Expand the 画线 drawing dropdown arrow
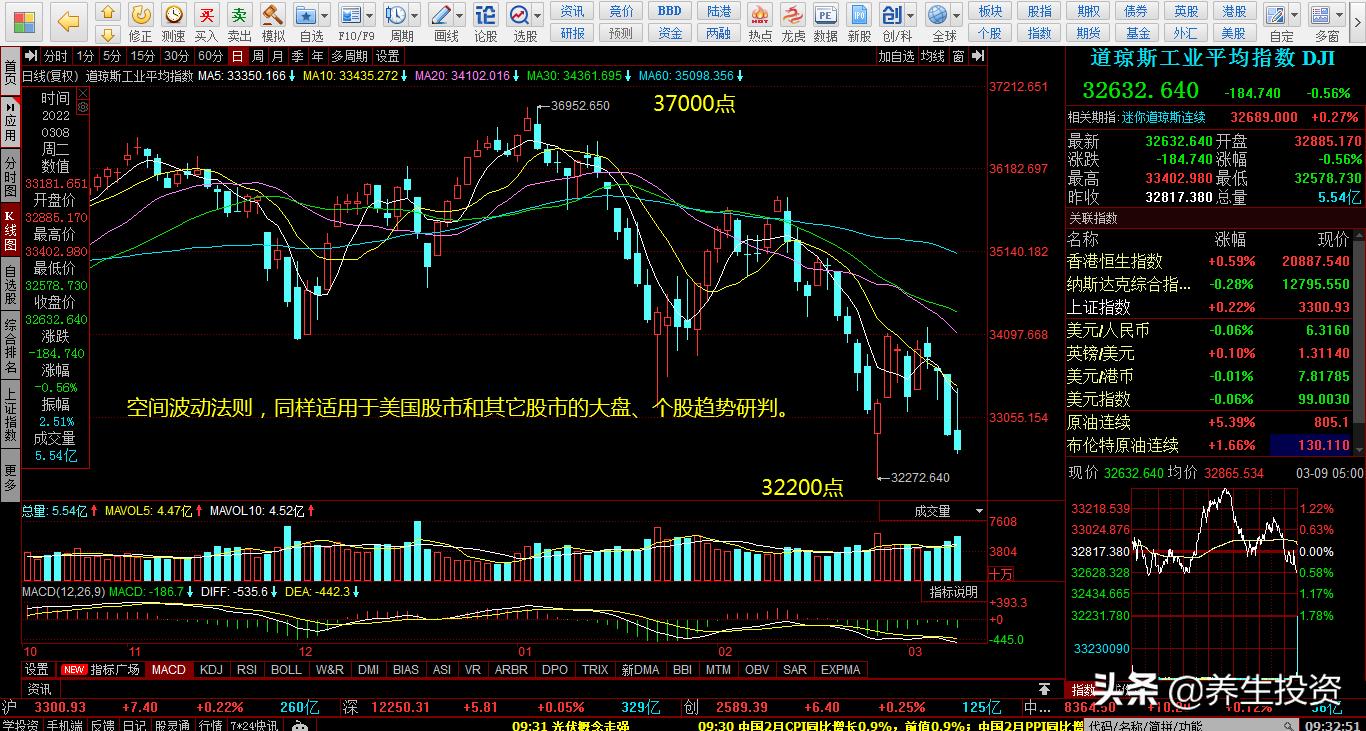The width and height of the screenshot is (1366, 731). (460, 15)
